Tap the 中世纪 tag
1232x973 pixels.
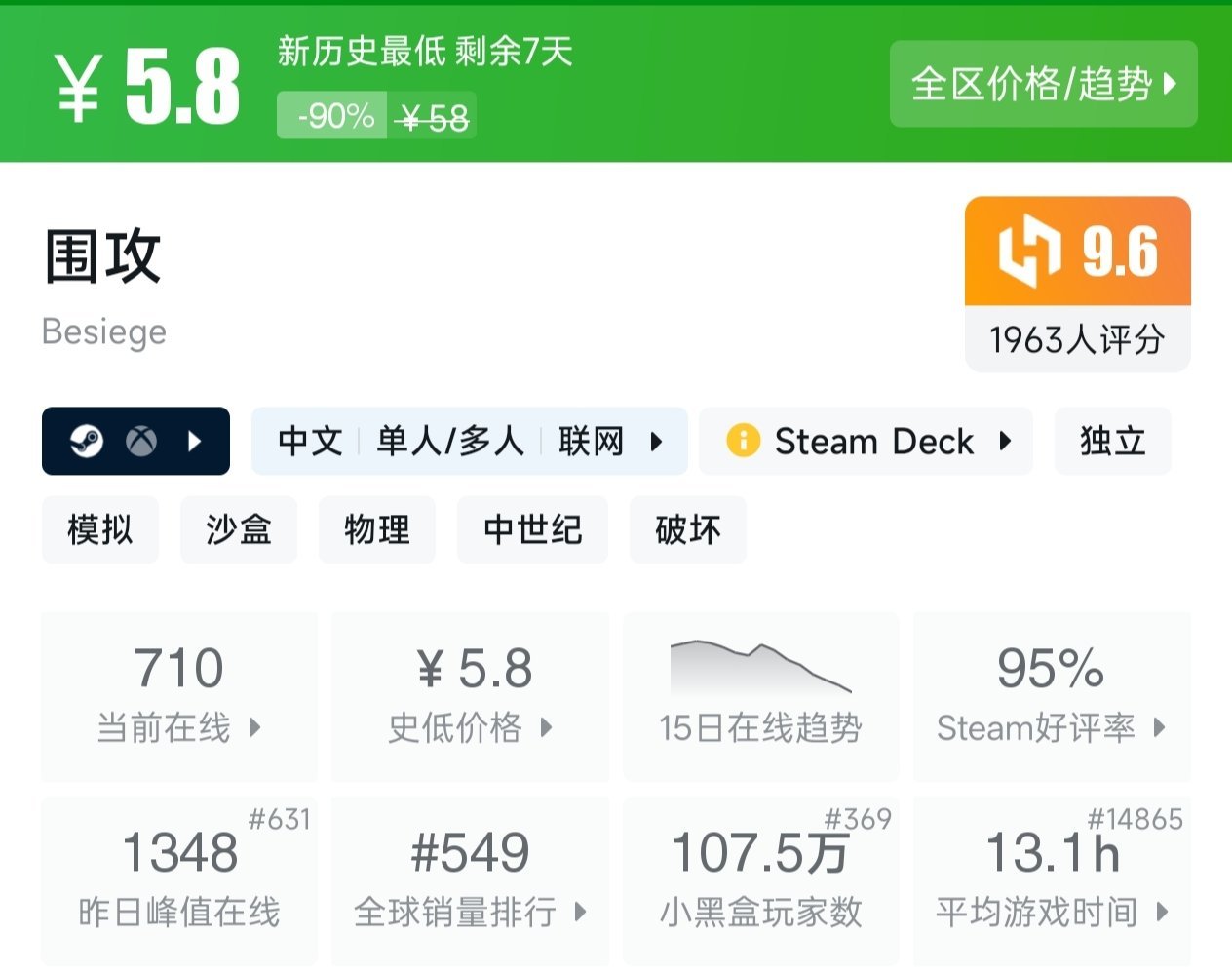pyautogui.click(x=532, y=529)
